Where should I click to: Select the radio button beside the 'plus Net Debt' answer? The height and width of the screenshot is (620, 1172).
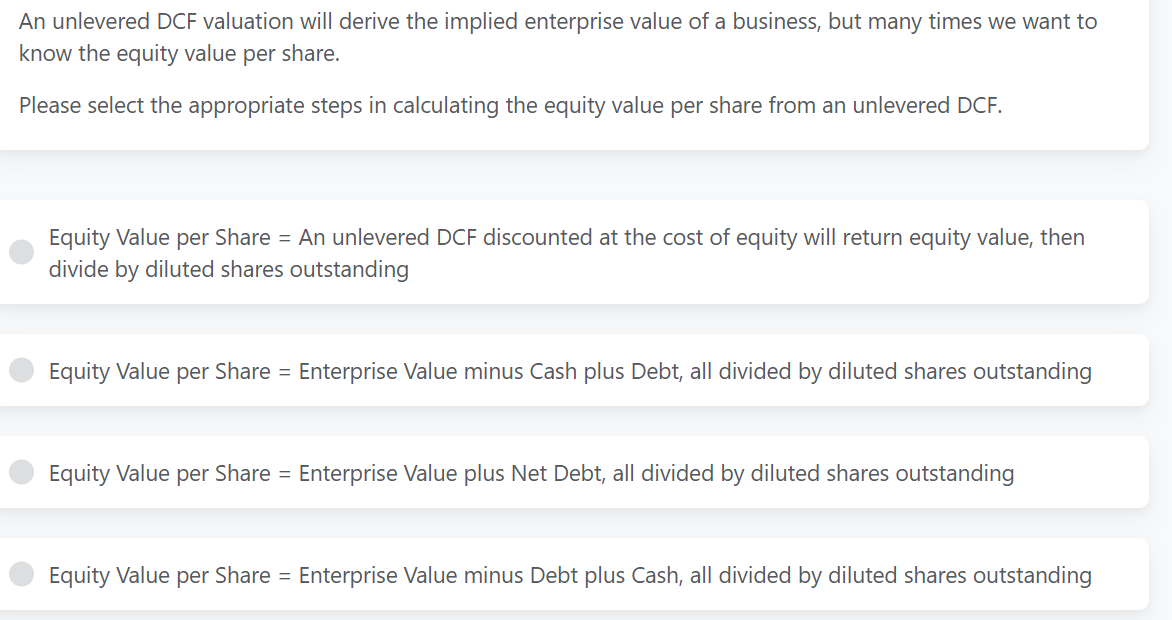point(21,472)
